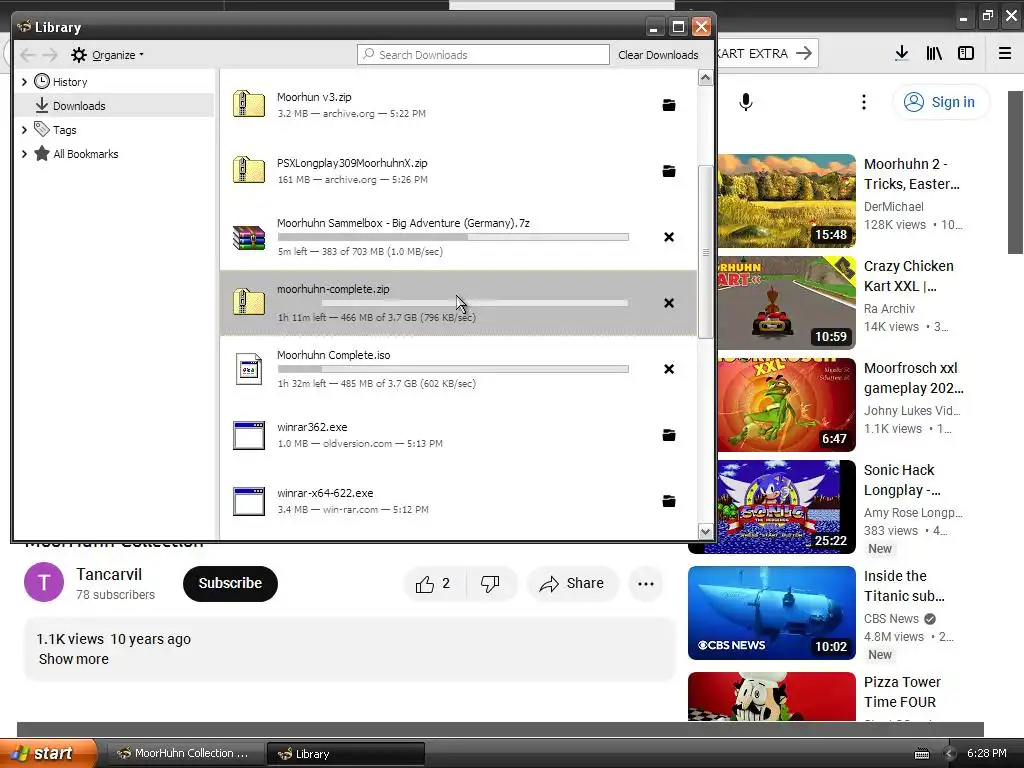The image size is (1024, 768).
Task: Click the Library taskbar item
Action: tap(346, 753)
